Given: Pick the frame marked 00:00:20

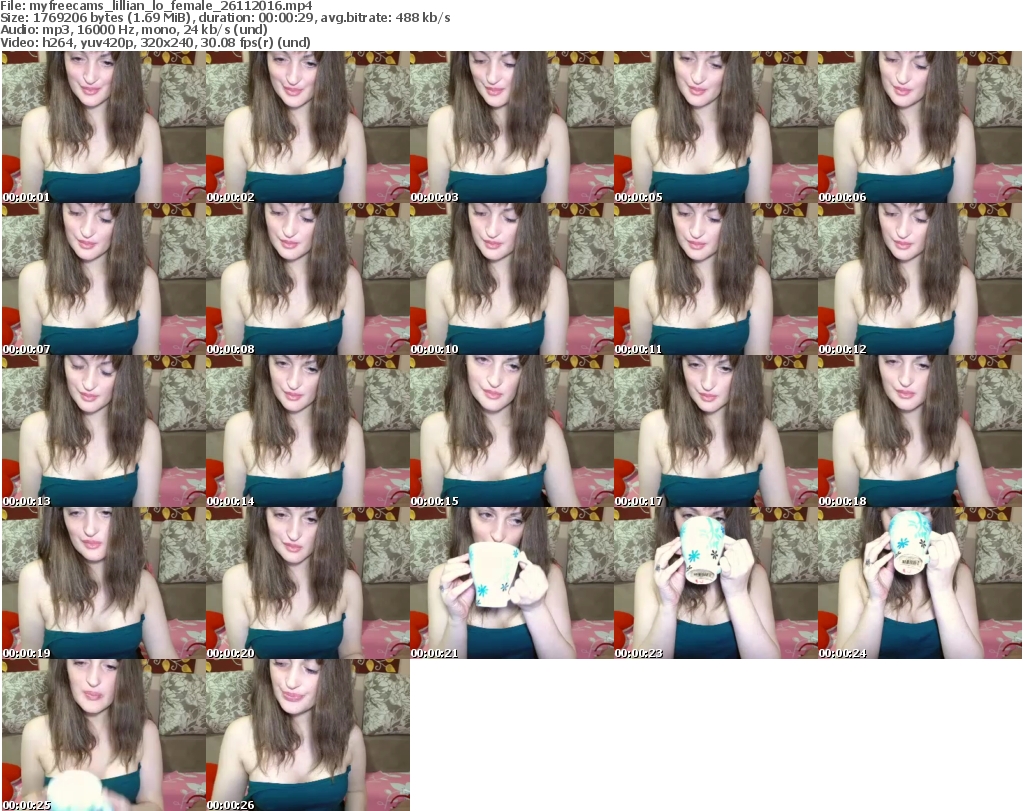Looking at the screenshot, I should 308,583.
